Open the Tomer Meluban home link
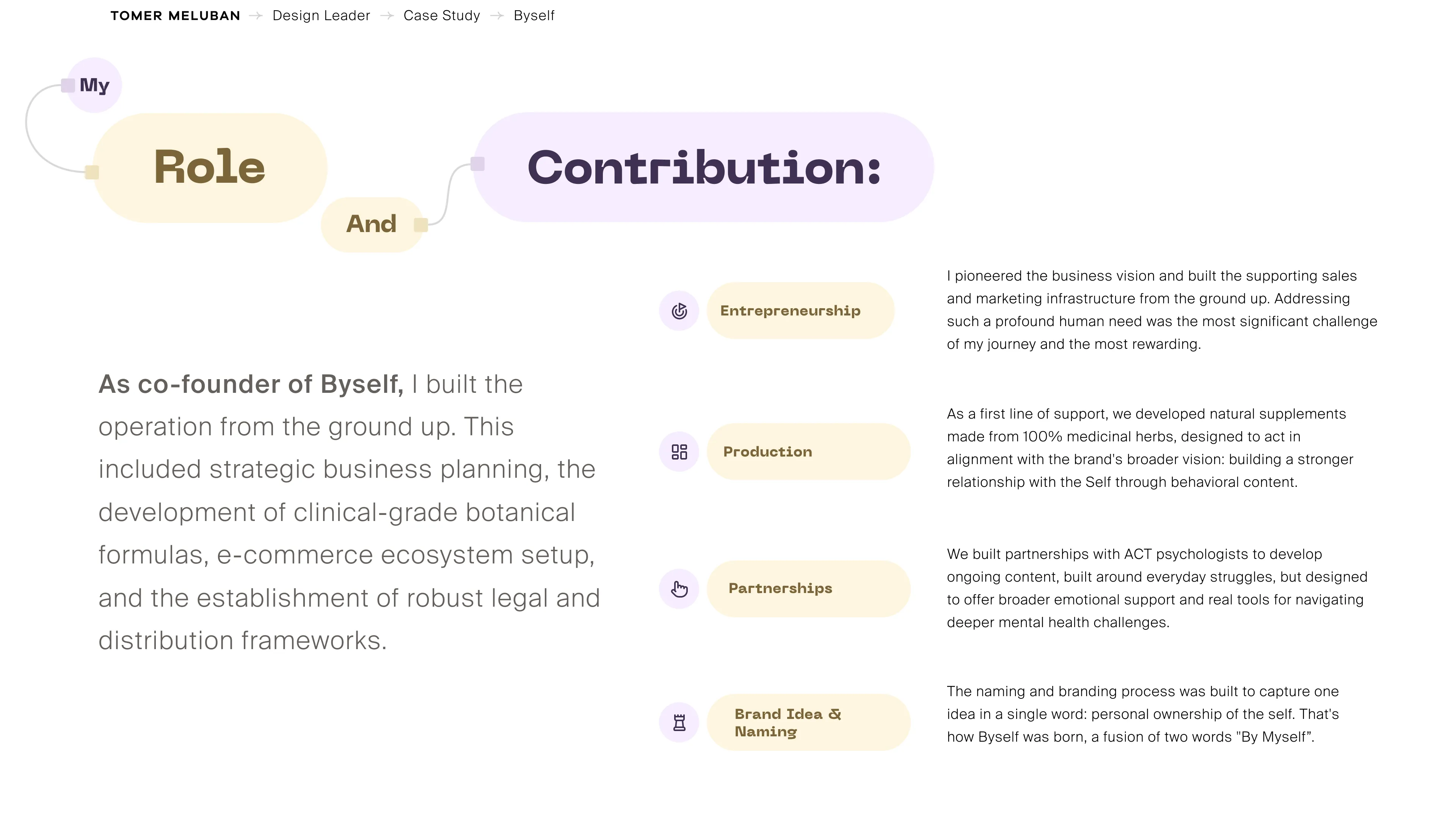 tap(175, 16)
